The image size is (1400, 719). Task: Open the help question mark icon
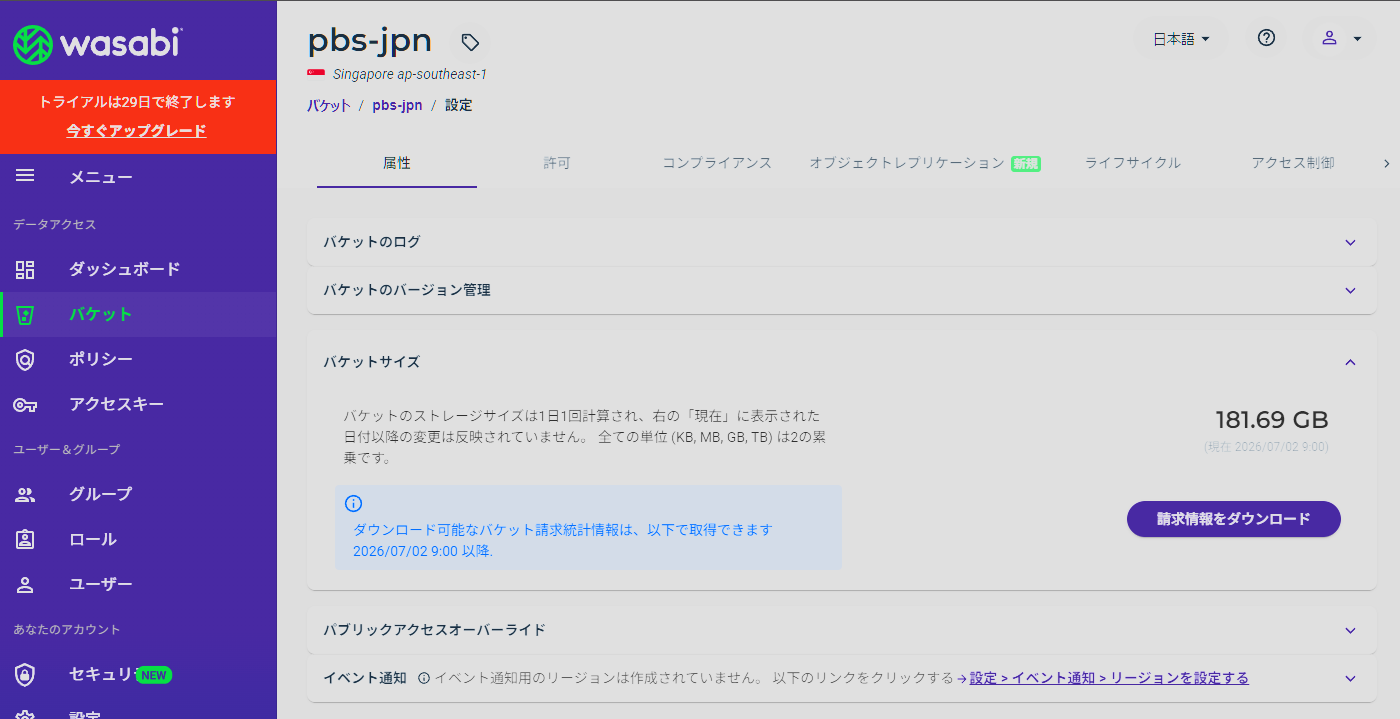click(1266, 38)
